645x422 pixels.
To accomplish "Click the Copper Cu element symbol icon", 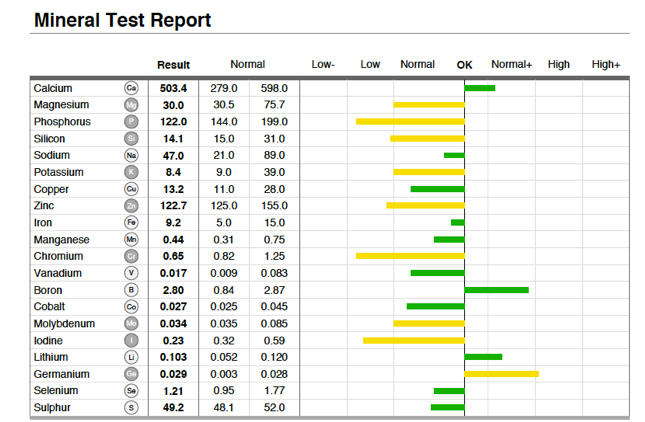I will (131, 189).
